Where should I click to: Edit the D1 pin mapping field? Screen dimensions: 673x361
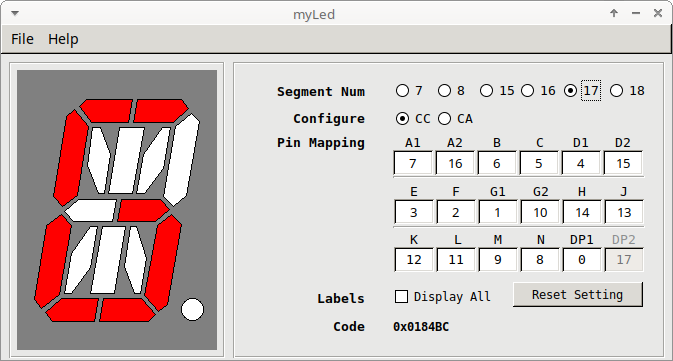point(581,163)
